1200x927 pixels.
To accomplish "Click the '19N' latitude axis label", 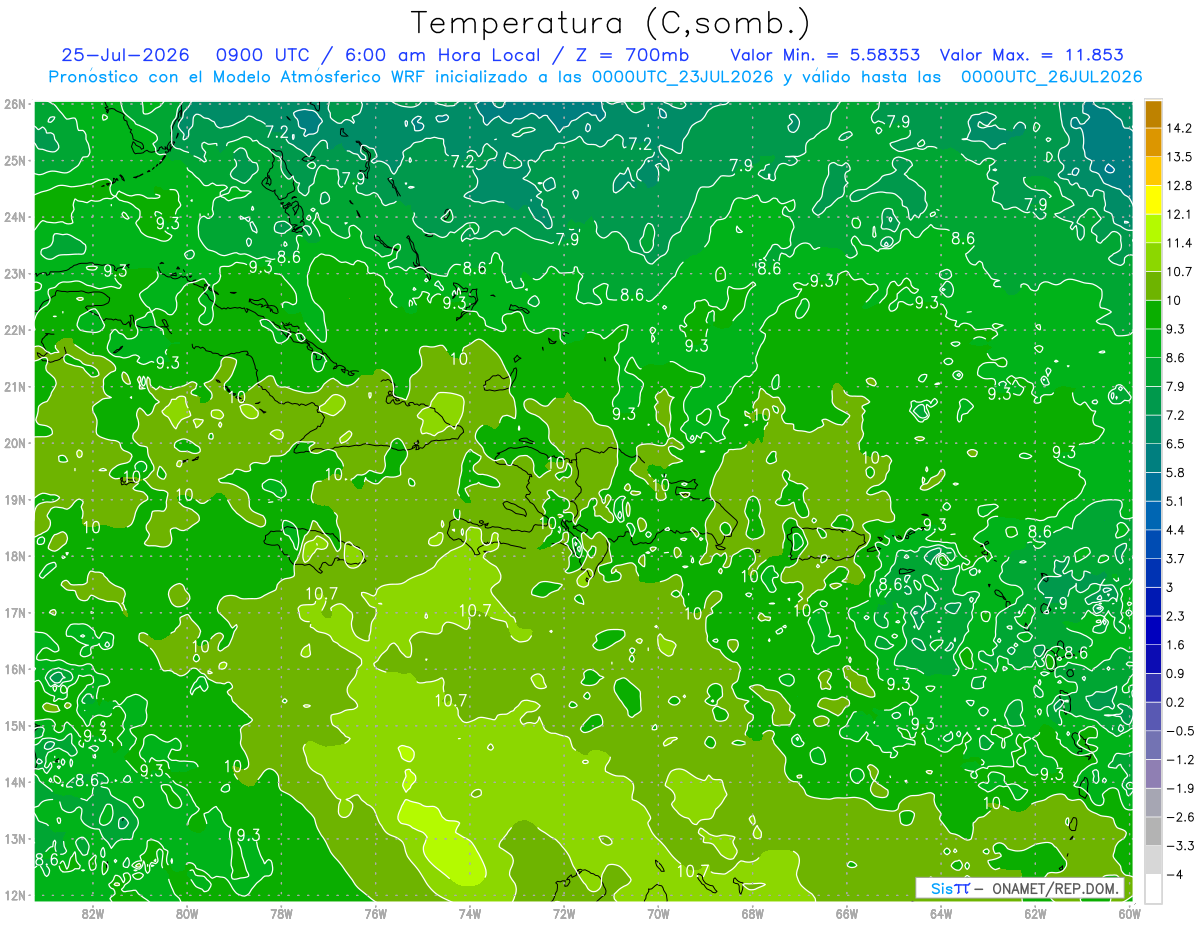I will 15,499.
